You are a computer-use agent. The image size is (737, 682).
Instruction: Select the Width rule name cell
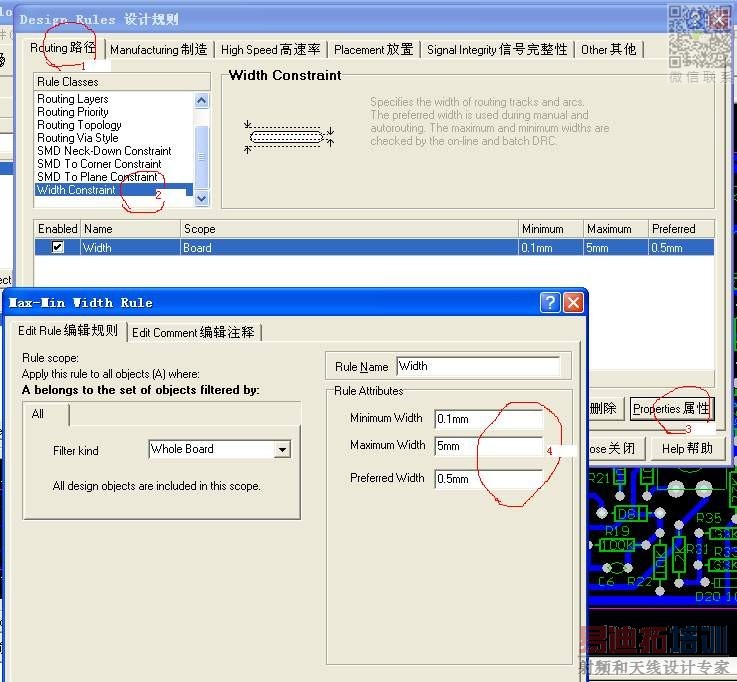(x=130, y=247)
